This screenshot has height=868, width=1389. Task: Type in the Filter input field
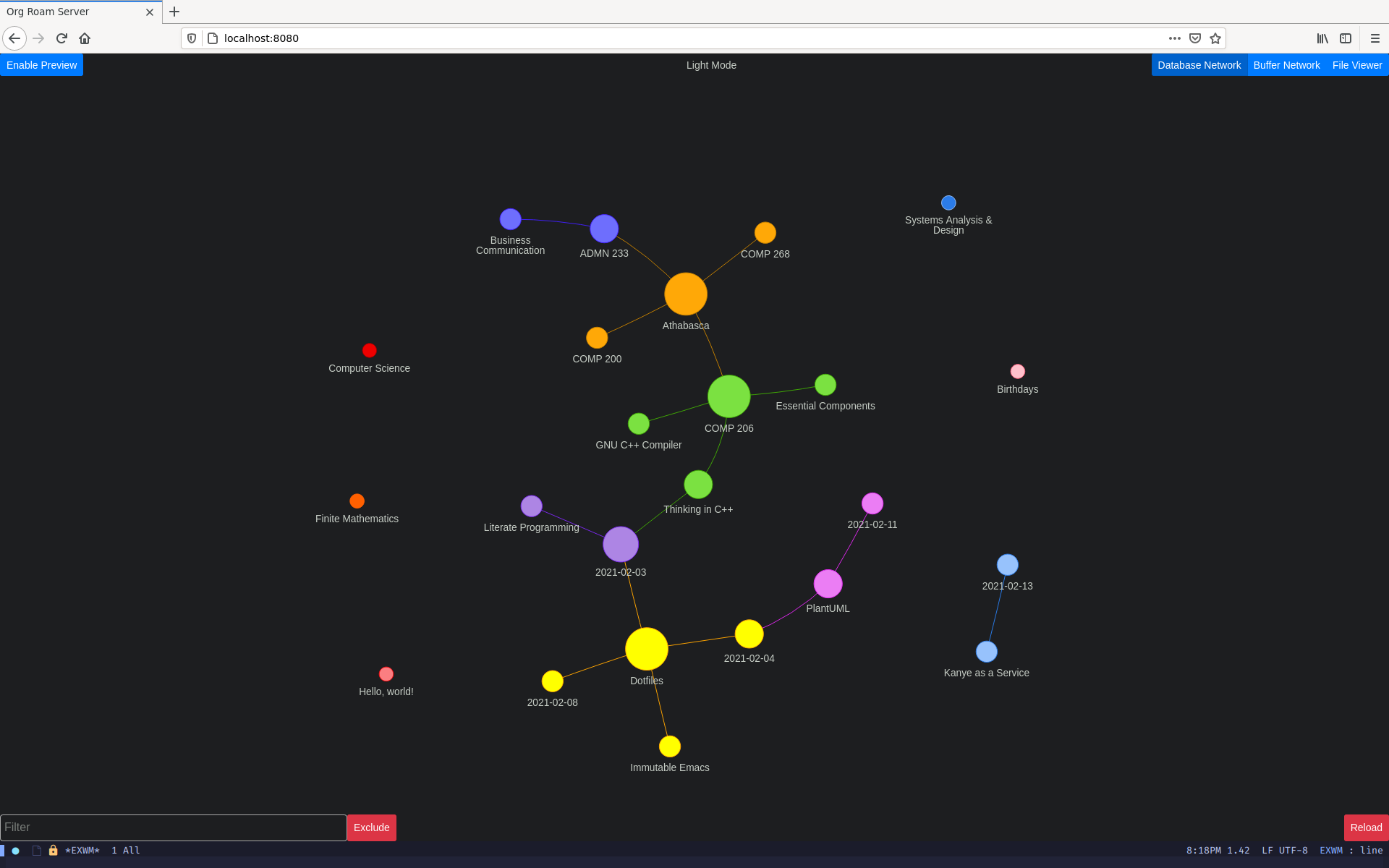[x=173, y=827]
